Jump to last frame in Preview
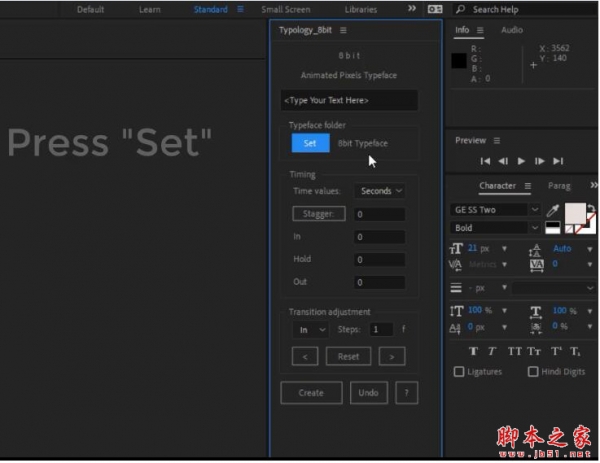Screen dimensions: 600x463 [x=558, y=161]
